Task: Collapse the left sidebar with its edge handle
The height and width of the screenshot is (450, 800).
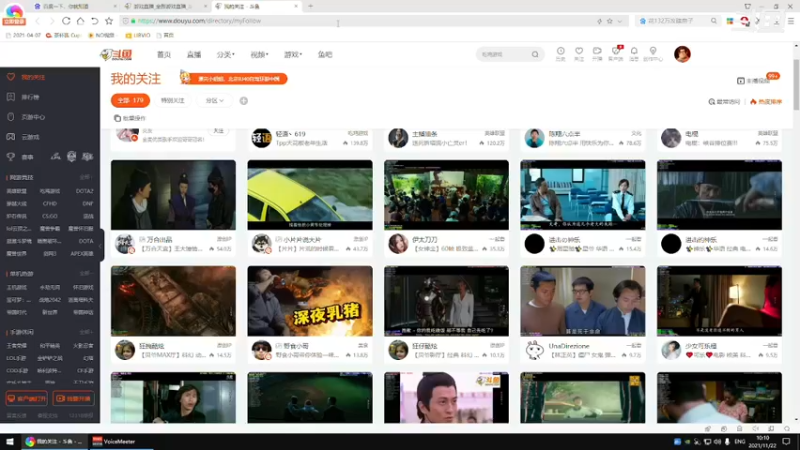Action: tap(101, 245)
